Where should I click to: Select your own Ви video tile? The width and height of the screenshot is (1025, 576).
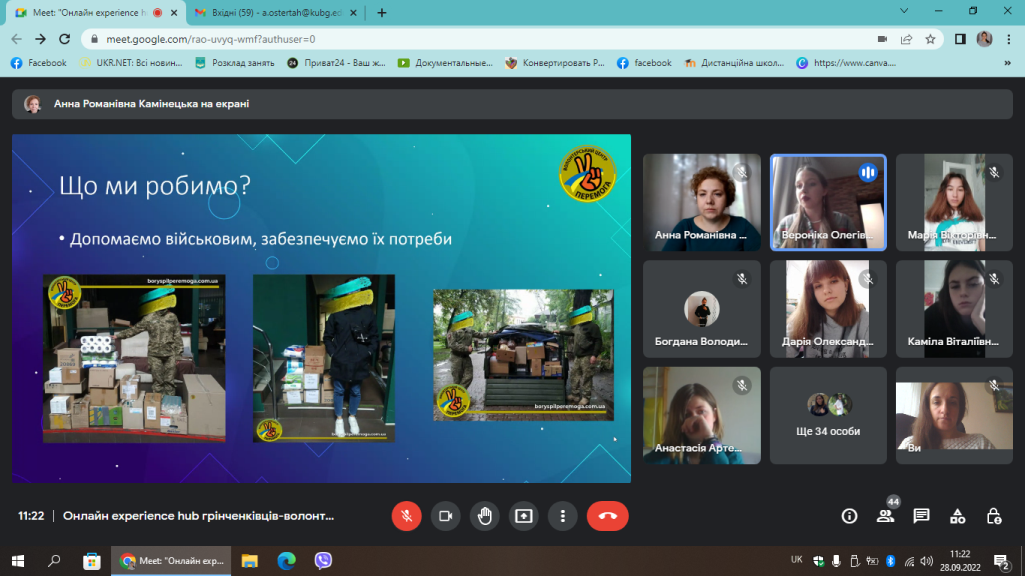point(954,415)
